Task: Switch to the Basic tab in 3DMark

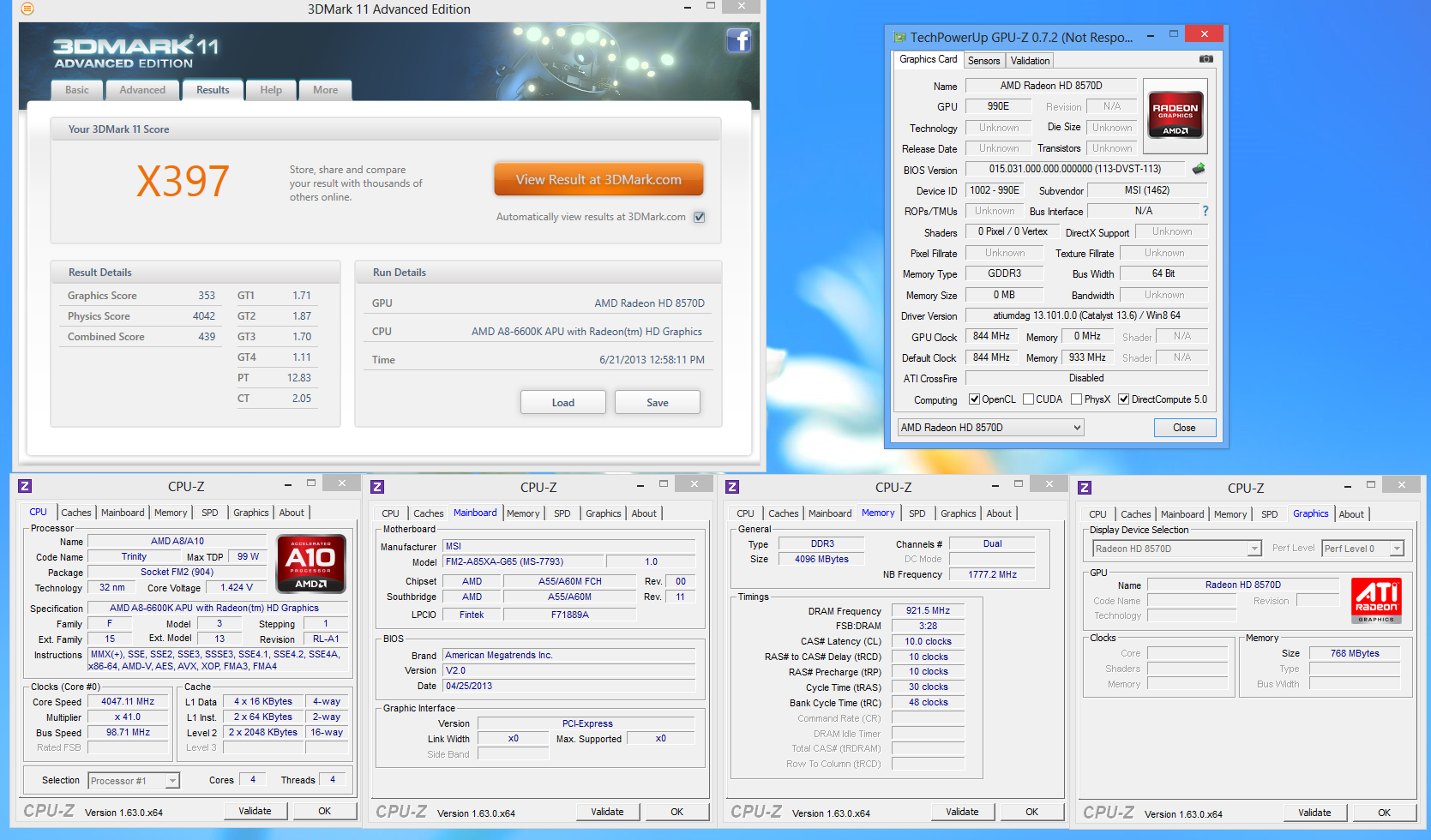Action: [77, 90]
